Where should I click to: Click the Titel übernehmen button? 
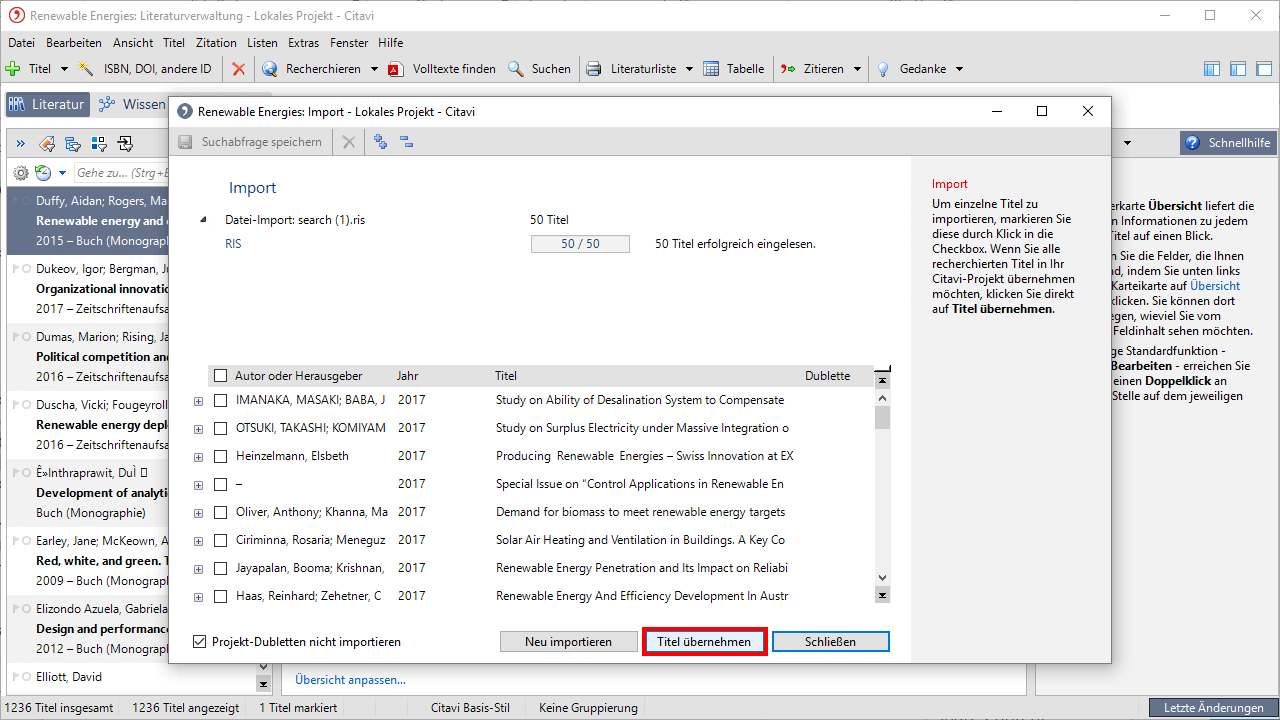(x=704, y=642)
